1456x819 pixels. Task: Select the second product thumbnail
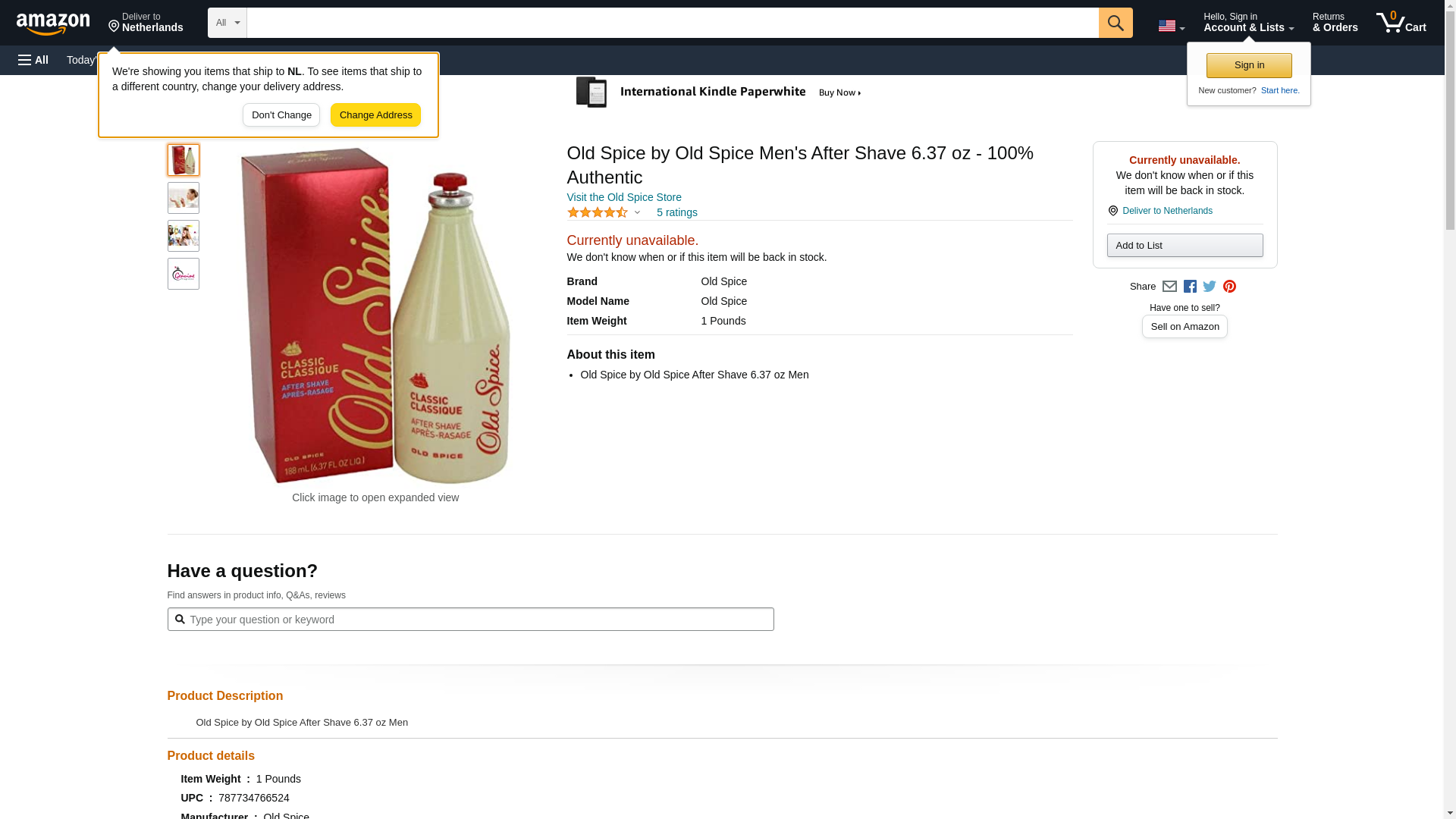point(184,198)
